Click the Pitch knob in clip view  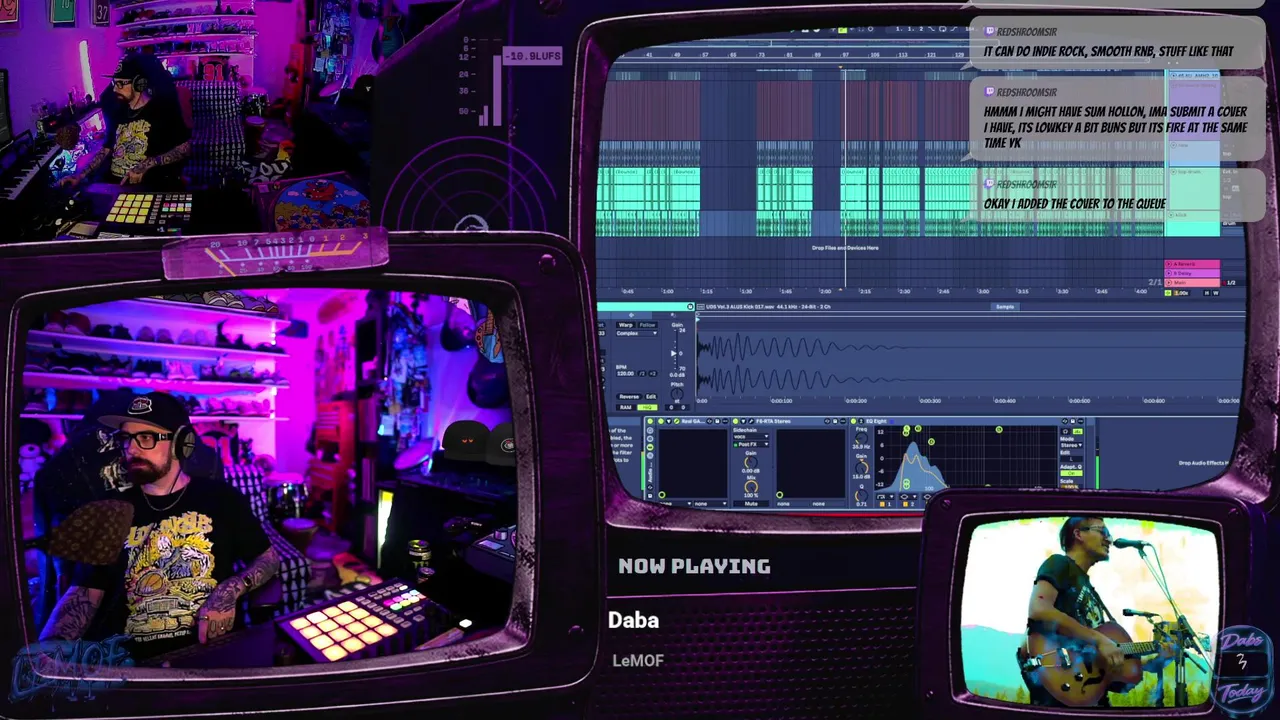(677, 393)
